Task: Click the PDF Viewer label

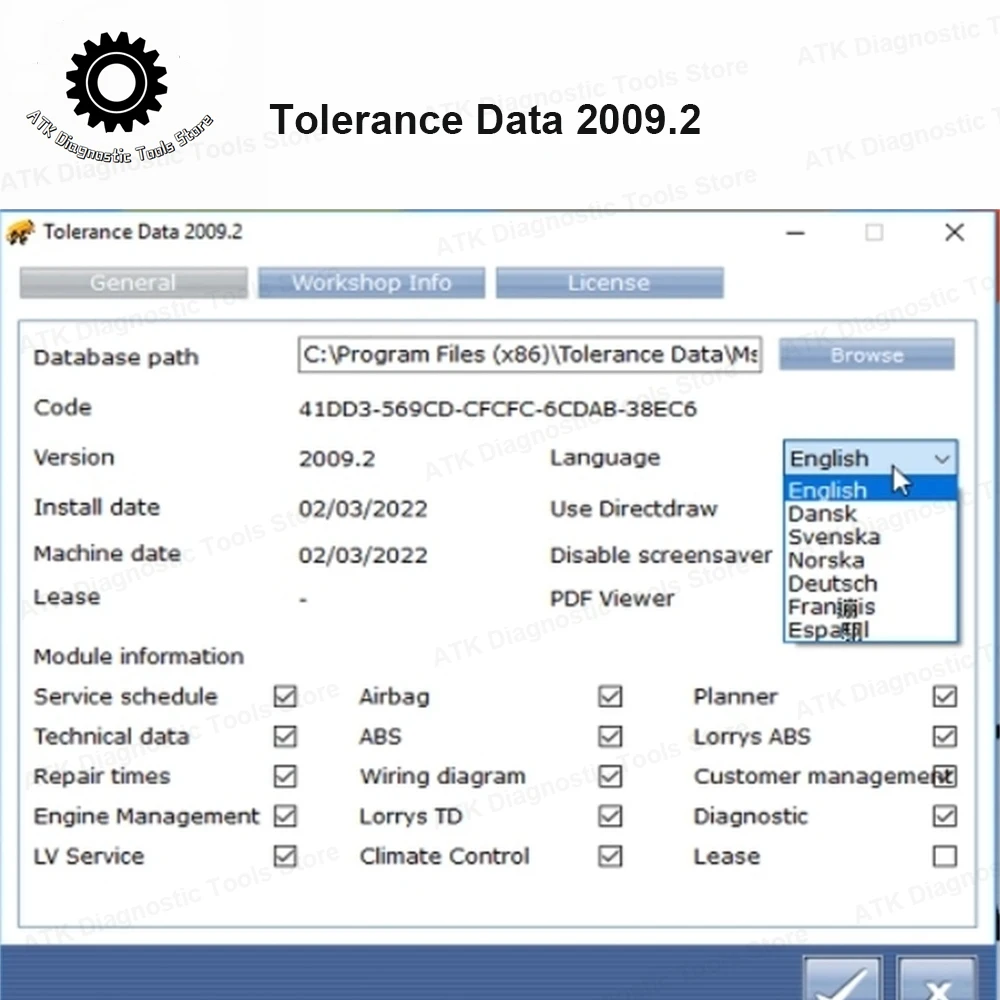Action: (612, 598)
